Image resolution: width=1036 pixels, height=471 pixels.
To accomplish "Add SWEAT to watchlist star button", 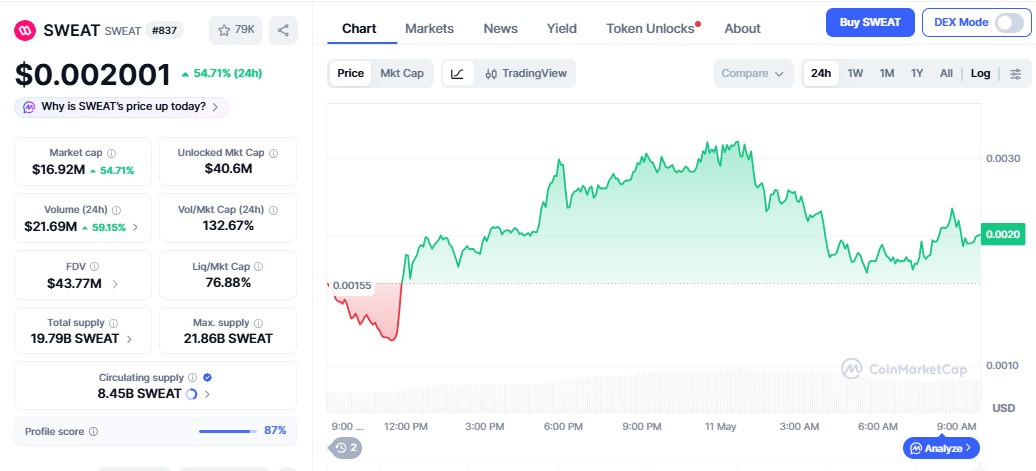I will pos(236,30).
